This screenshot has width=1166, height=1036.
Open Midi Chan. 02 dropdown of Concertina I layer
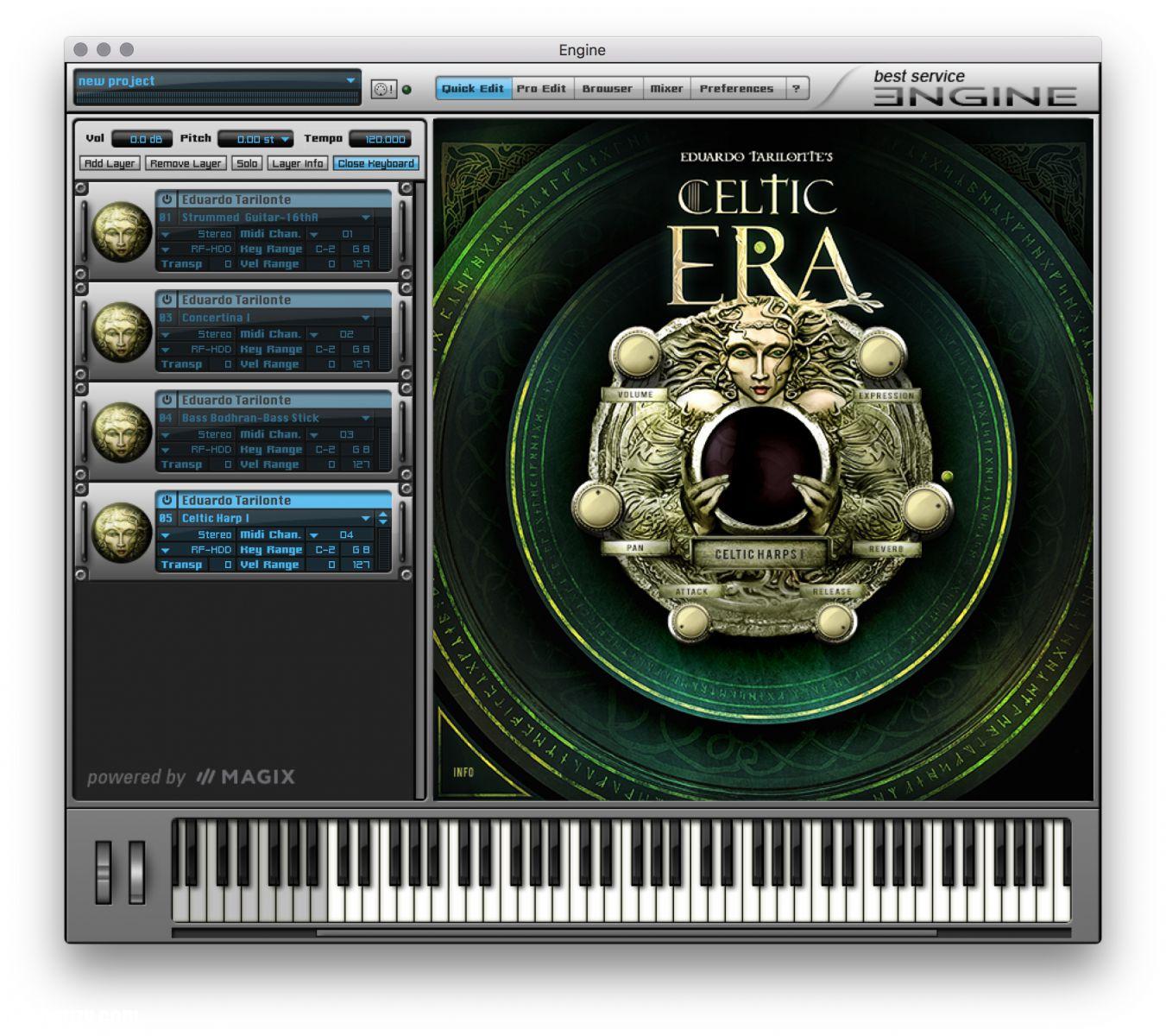tap(313, 334)
